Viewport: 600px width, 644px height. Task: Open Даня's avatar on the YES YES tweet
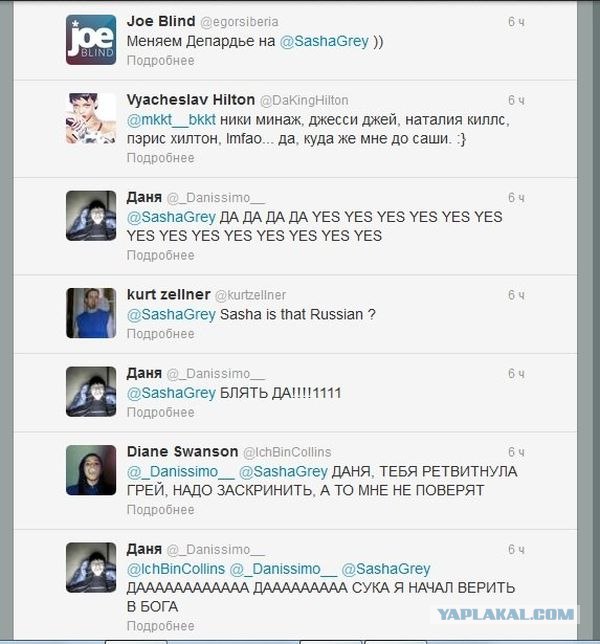point(91,216)
